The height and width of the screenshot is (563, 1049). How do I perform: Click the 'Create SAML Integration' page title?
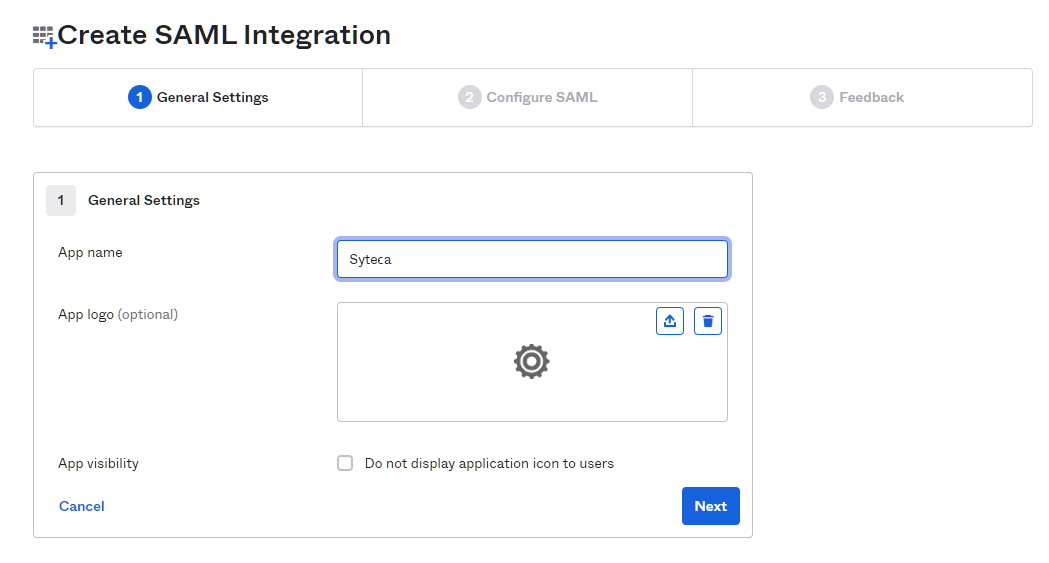pyautogui.click(x=224, y=35)
